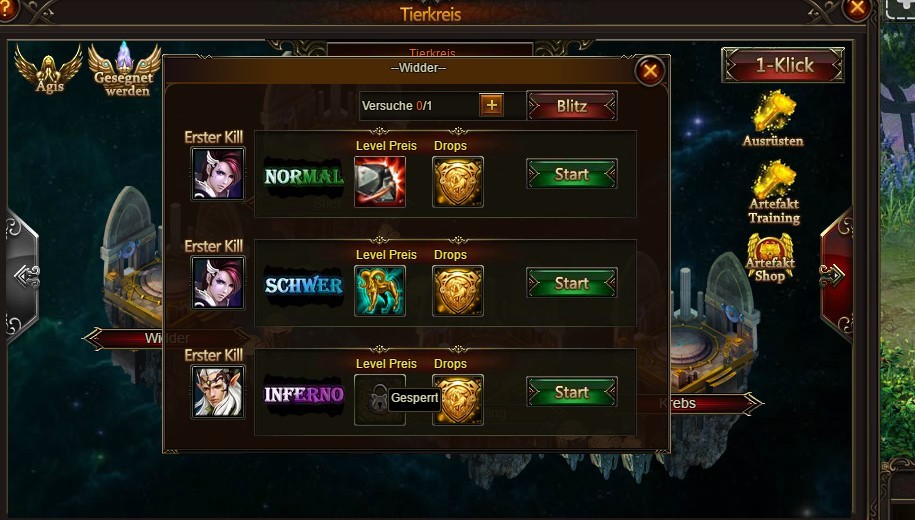Screen dimensions: 915x520
Task: Go to the next zodiac with right arrow
Action: [837, 274]
